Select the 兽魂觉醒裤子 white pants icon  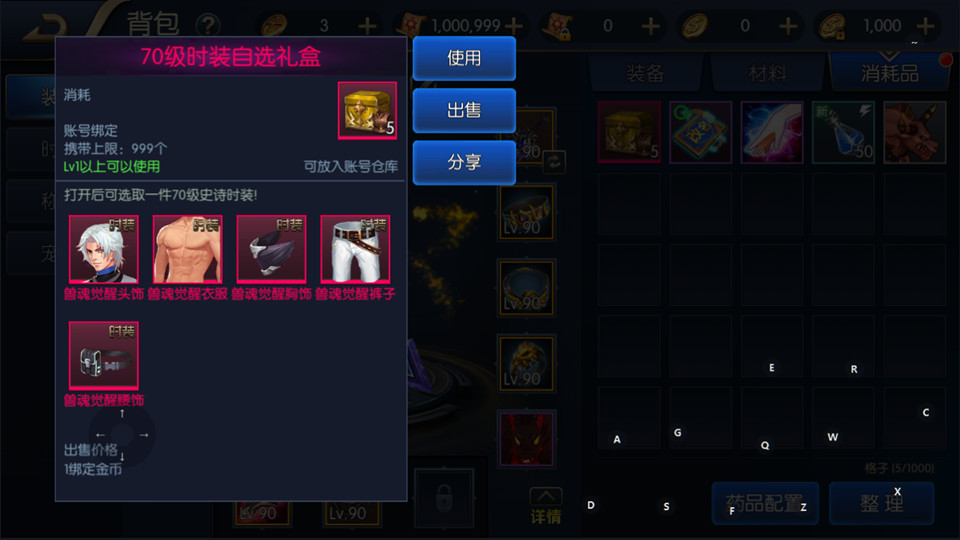coord(355,249)
